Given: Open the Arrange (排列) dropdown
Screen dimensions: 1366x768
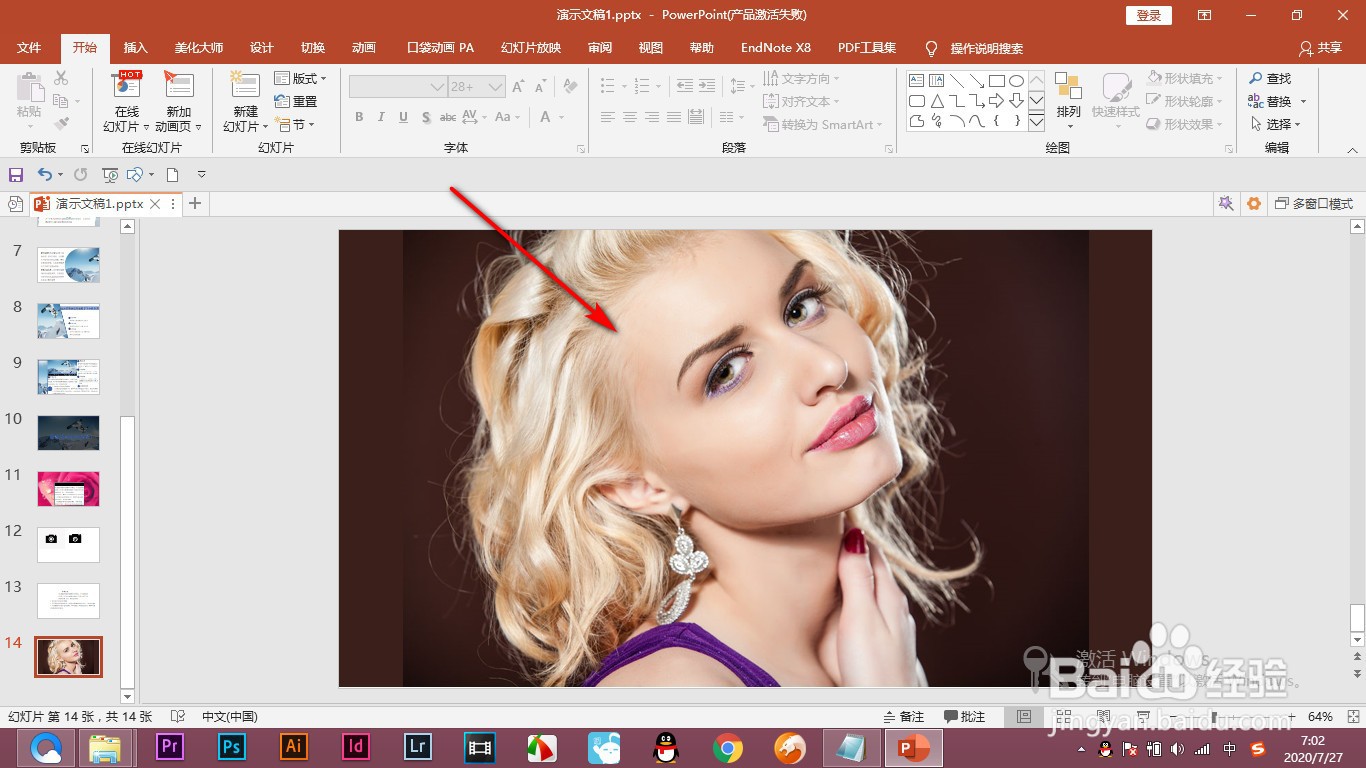Looking at the screenshot, I should (1068, 101).
